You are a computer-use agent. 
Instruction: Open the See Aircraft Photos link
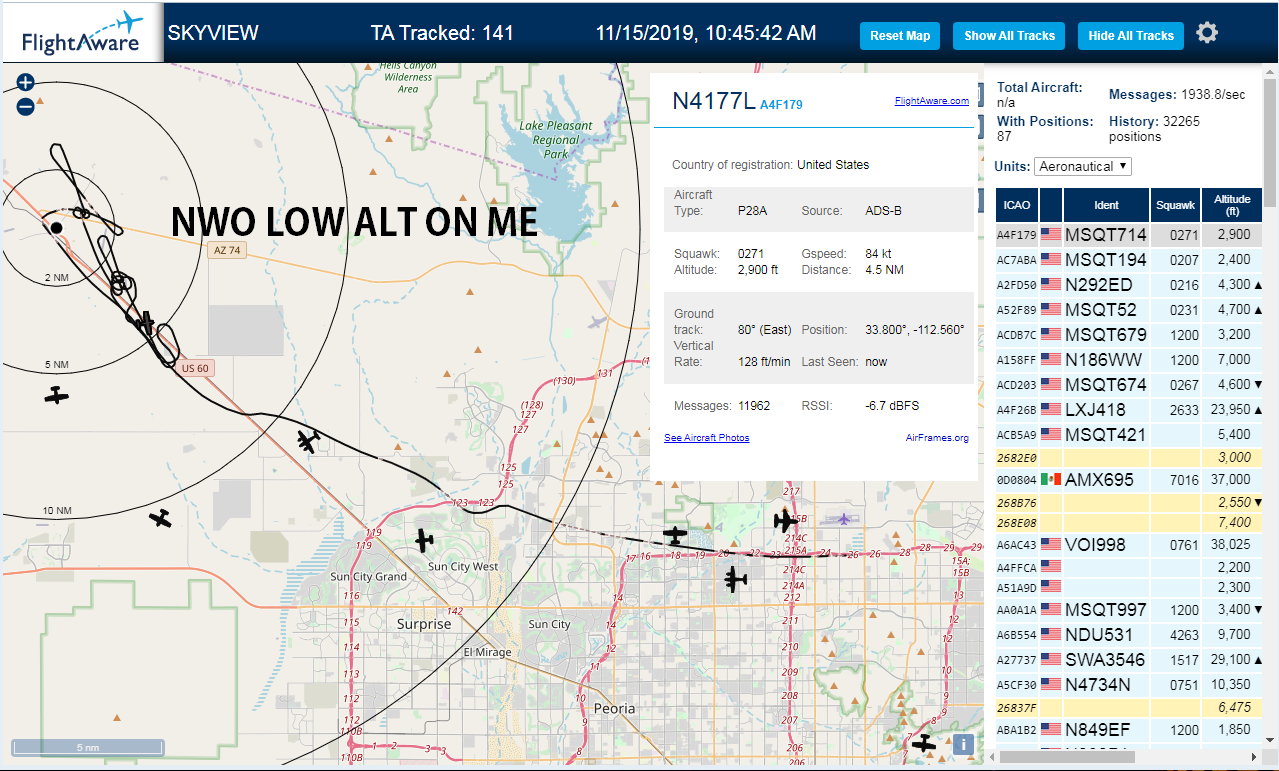point(707,438)
